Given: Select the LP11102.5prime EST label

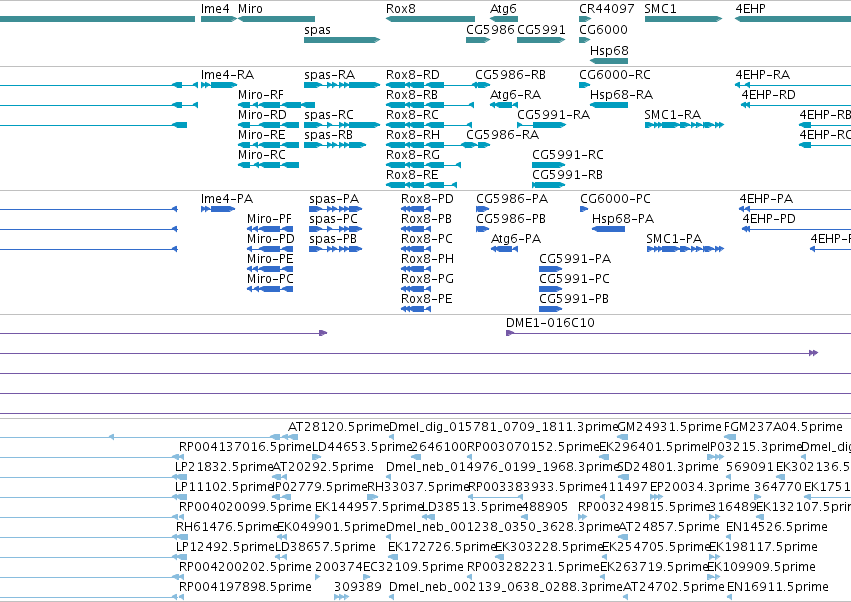Looking at the screenshot, I should (x=224, y=487).
